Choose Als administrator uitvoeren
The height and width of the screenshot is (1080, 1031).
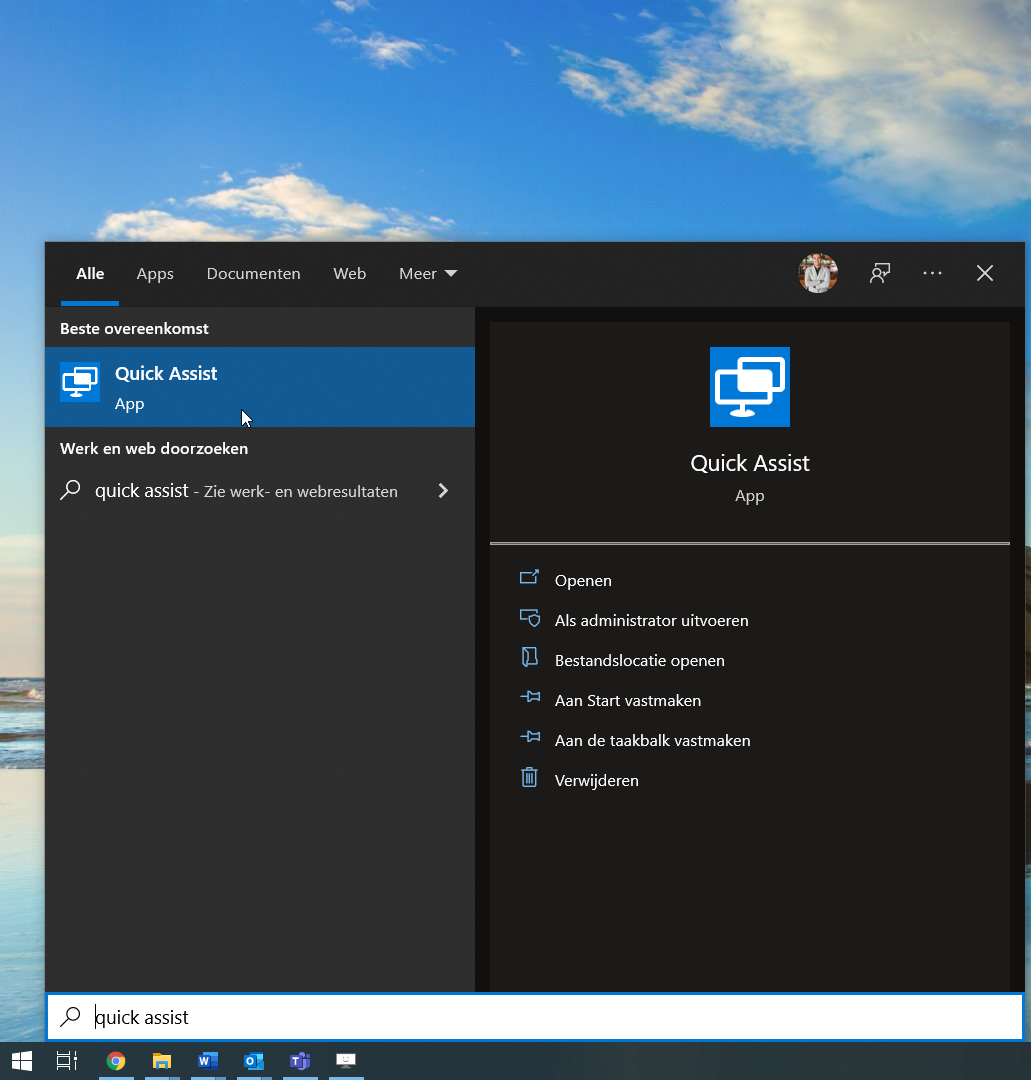651,620
